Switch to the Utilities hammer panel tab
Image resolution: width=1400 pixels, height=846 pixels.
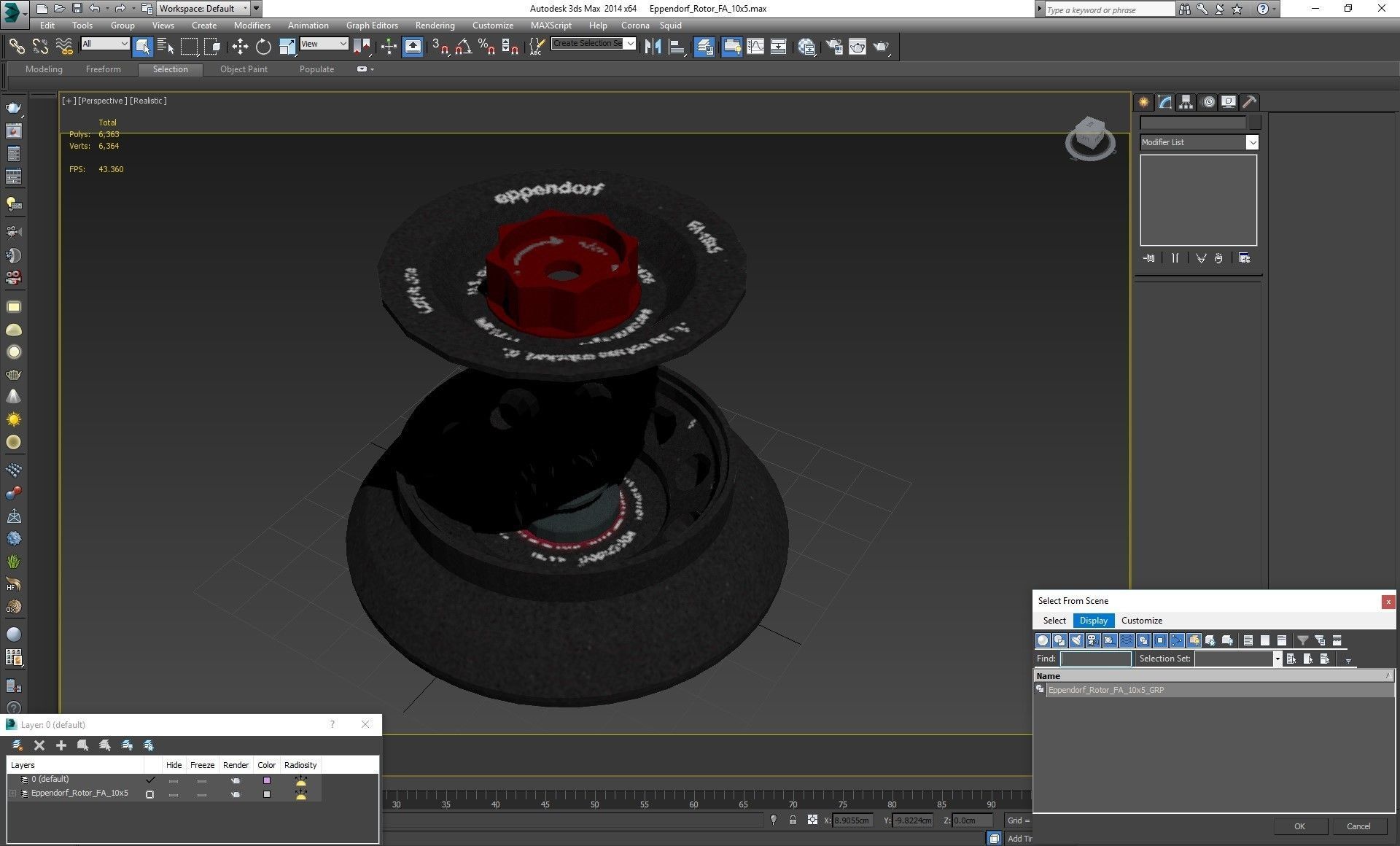(x=1250, y=102)
